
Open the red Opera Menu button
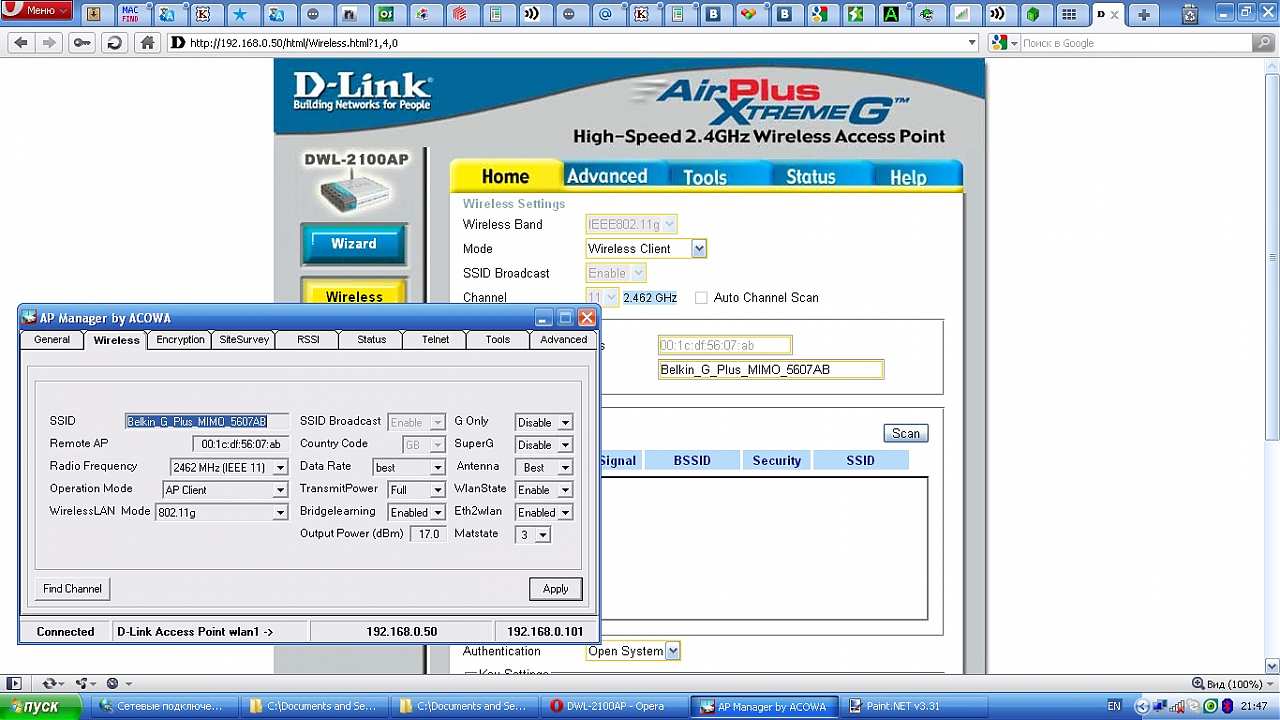coord(37,11)
